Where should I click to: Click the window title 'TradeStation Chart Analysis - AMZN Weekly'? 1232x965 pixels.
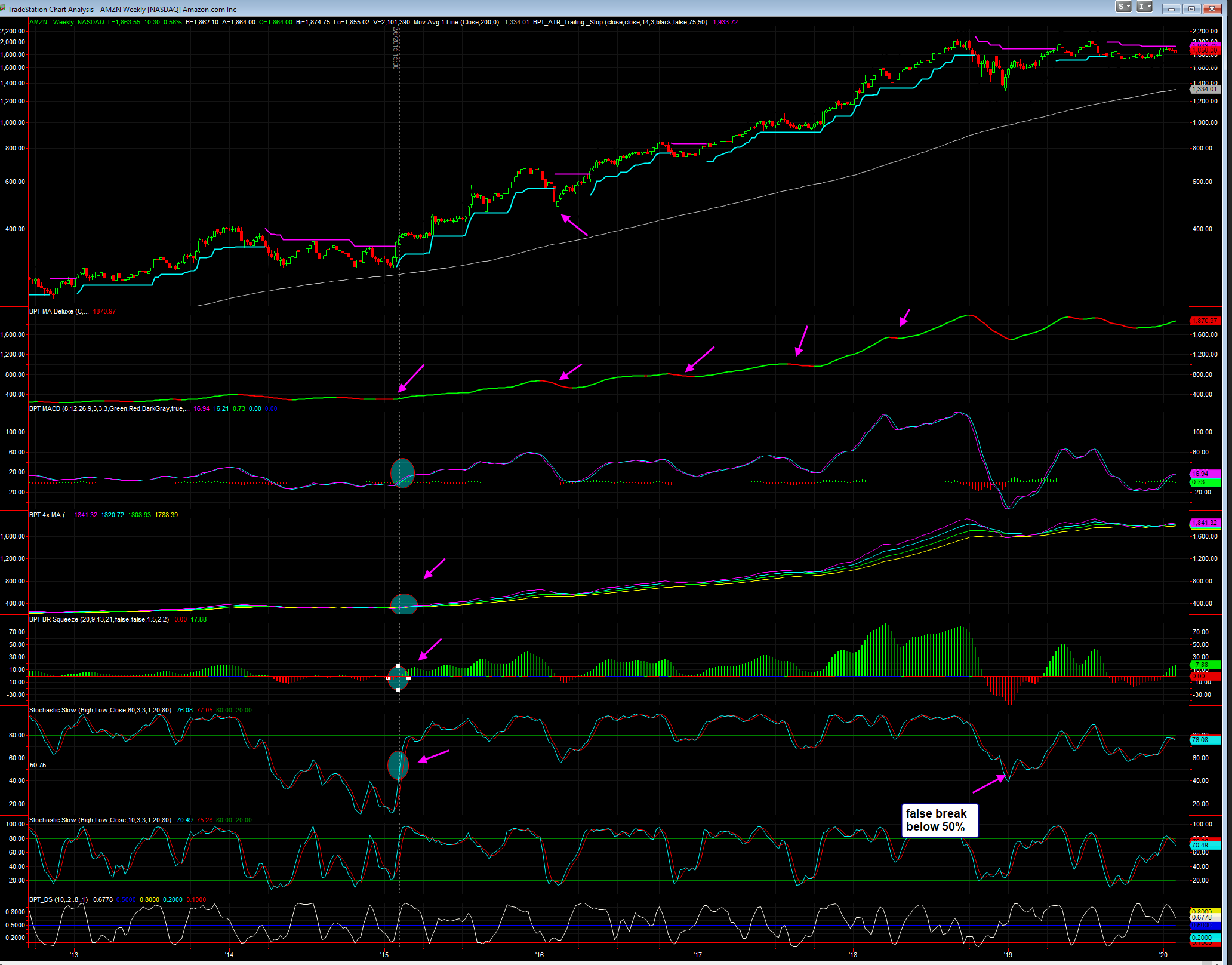coord(122,9)
